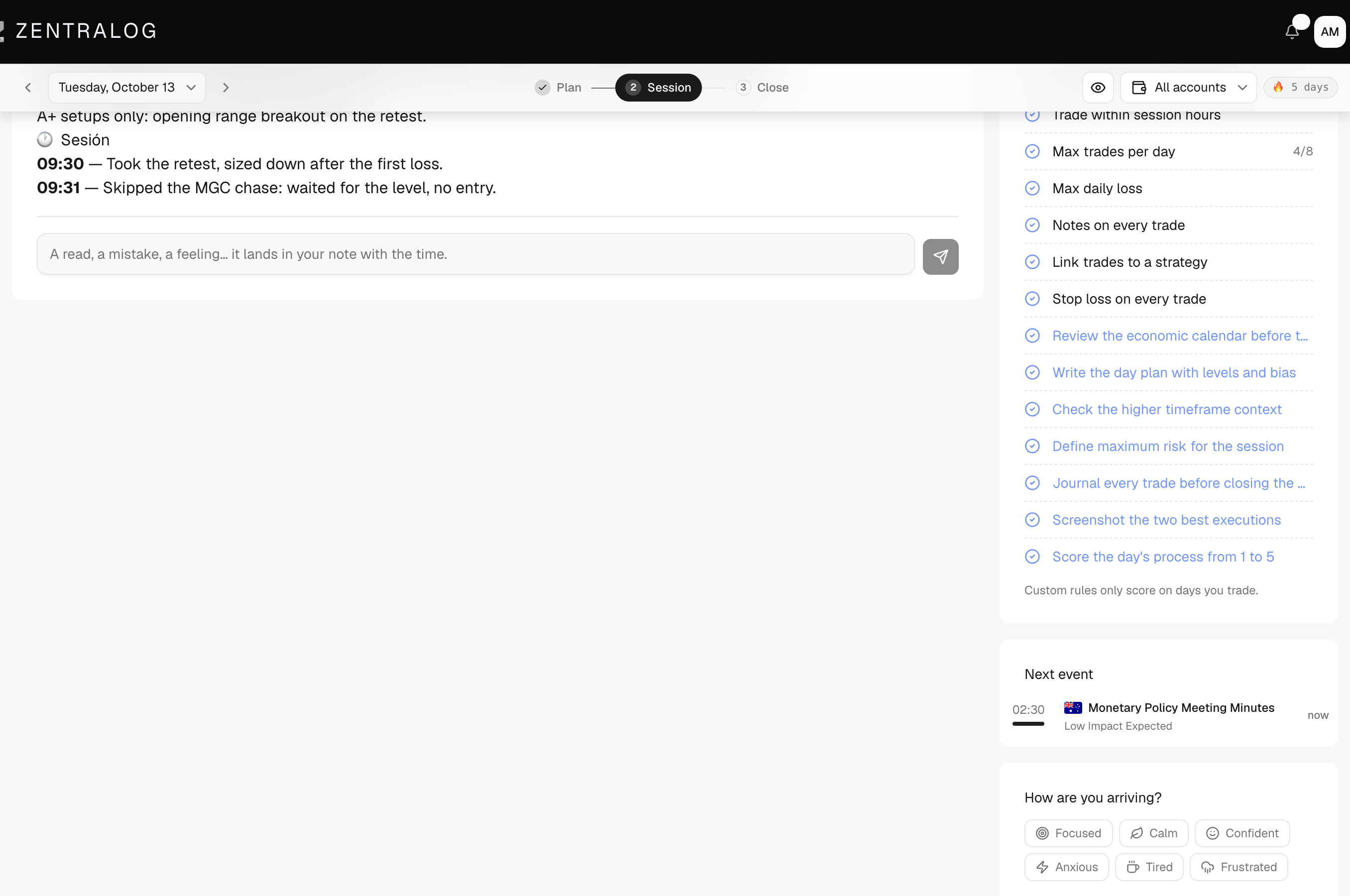Go to the next day arrow
Image resolution: width=1350 pixels, height=896 pixels.
coord(225,88)
